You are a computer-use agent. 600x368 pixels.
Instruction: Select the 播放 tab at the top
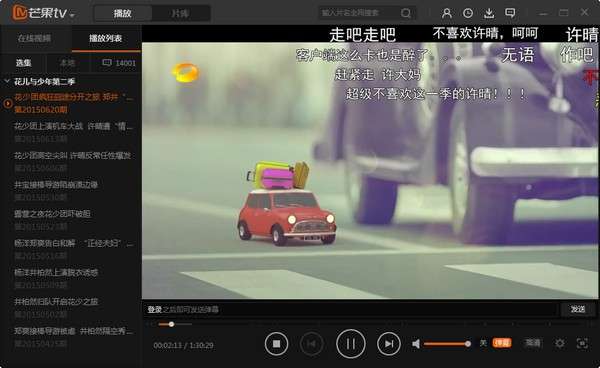click(122, 13)
